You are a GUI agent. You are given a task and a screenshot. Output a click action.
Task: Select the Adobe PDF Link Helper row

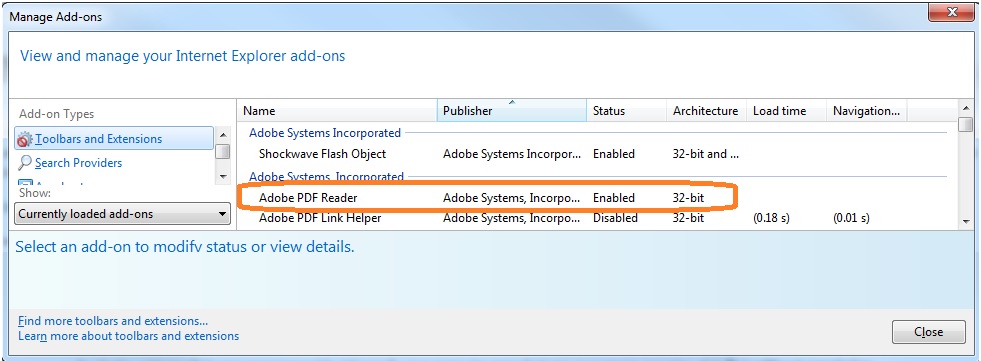pyautogui.click(x=597, y=218)
